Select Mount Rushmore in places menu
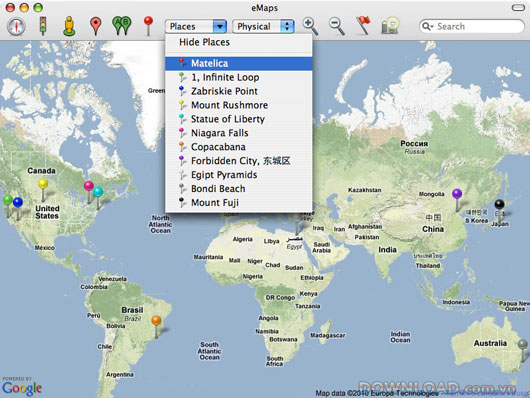This screenshot has width=530, height=398. (239, 105)
